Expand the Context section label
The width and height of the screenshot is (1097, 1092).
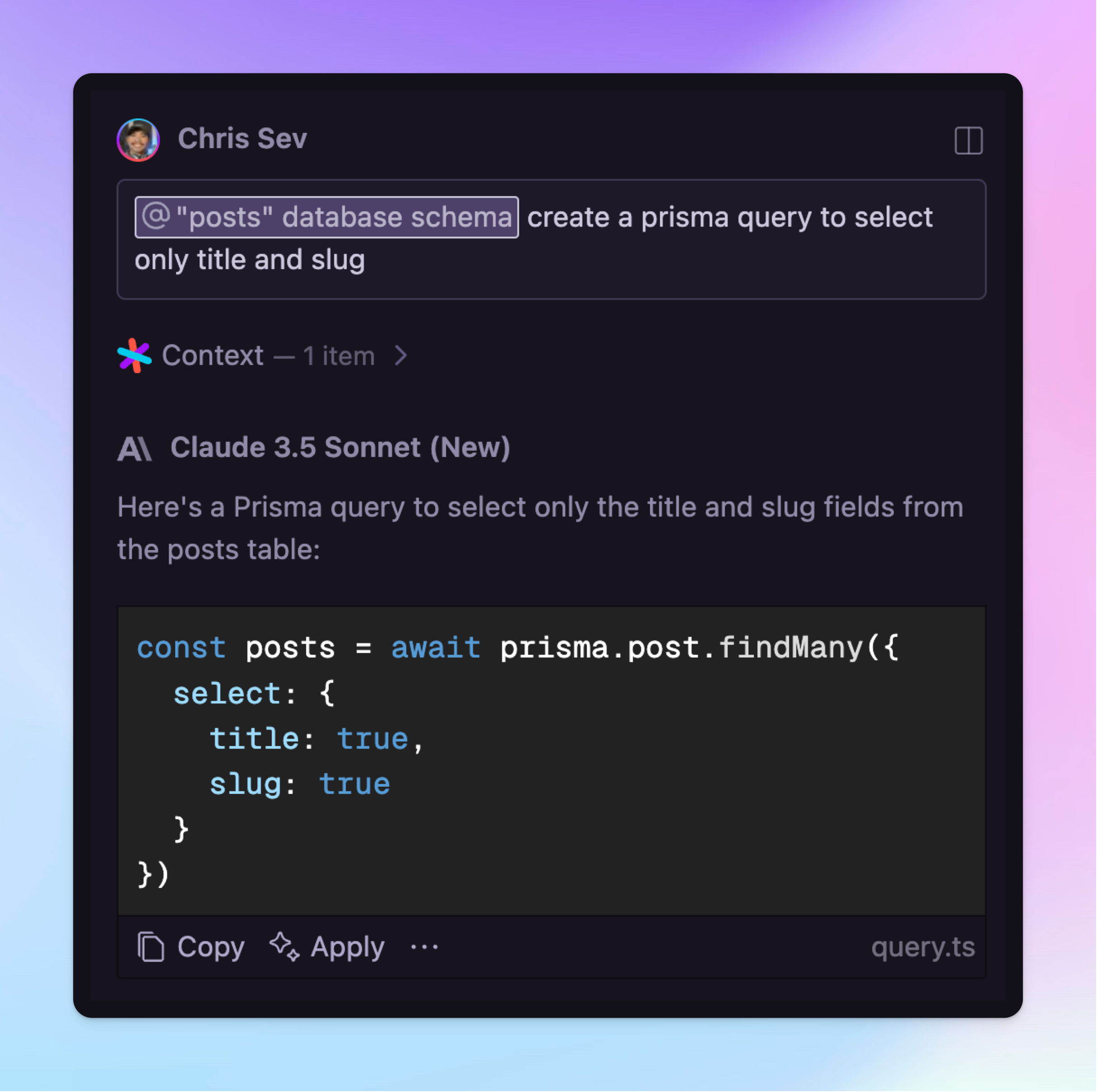pyautogui.click(x=213, y=356)
